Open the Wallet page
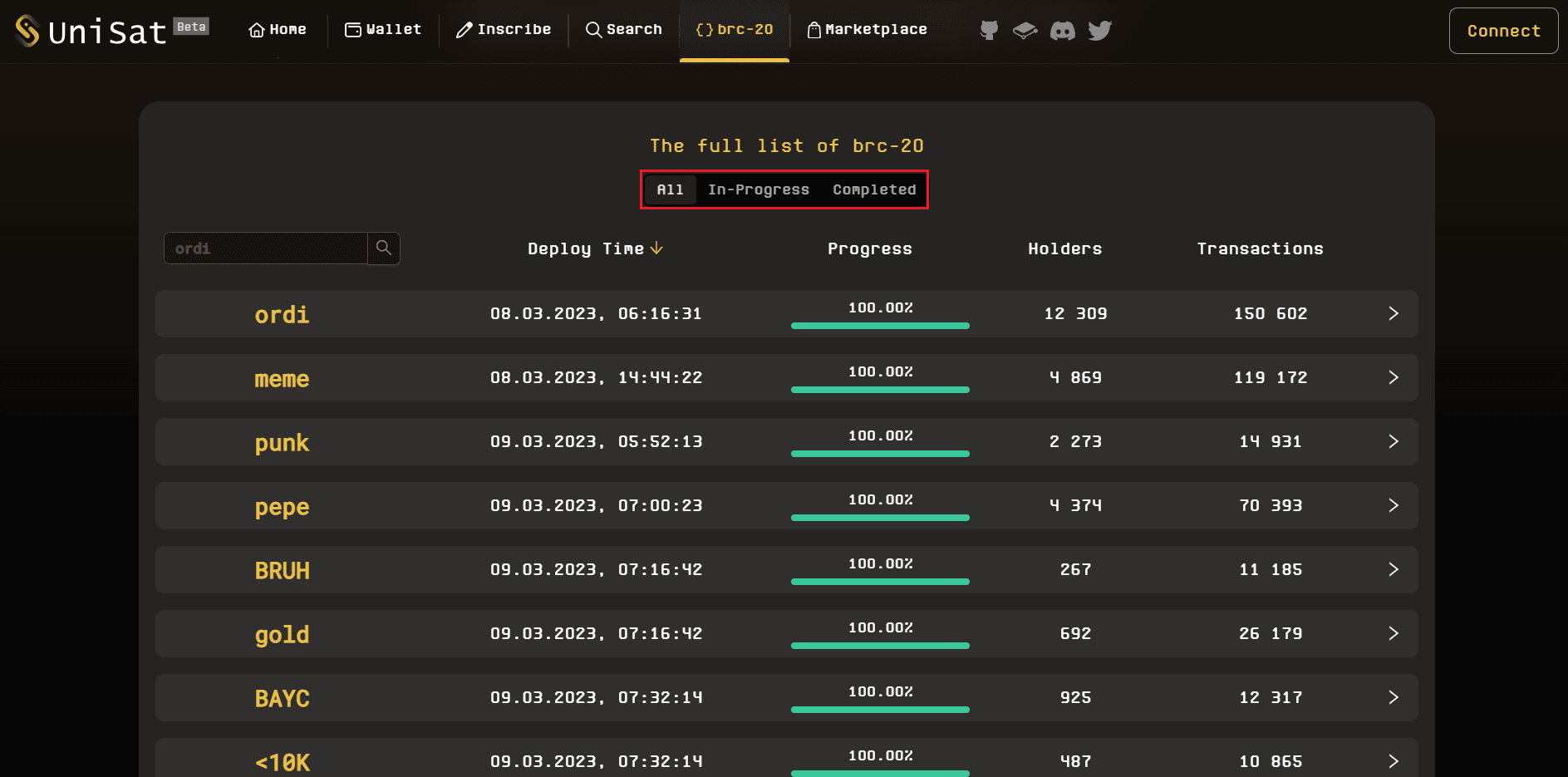 tap(383, 30)
